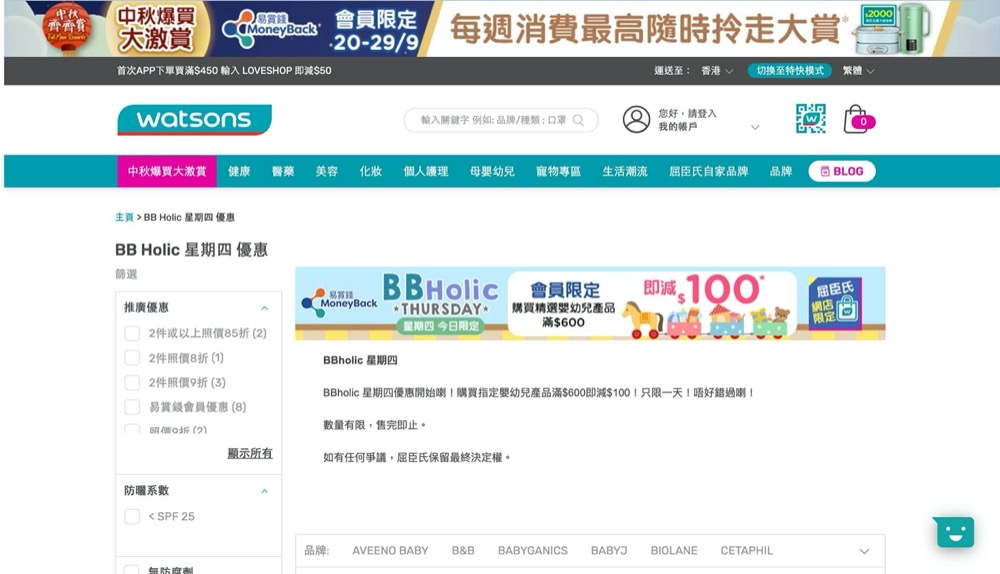Viewport: 1000px width, 574px height.
Task: Select BABYJ brand filter
Action: click(x=609, y=550)
